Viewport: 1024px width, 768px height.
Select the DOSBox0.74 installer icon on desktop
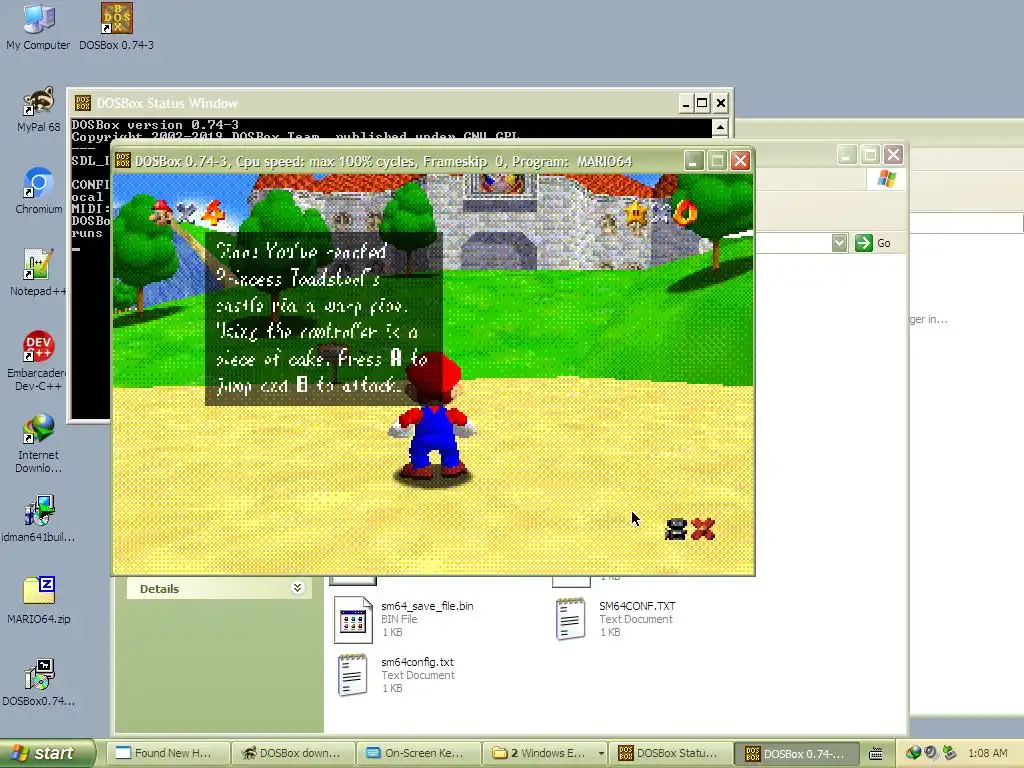pyautogui.click(x=38, y=682)
